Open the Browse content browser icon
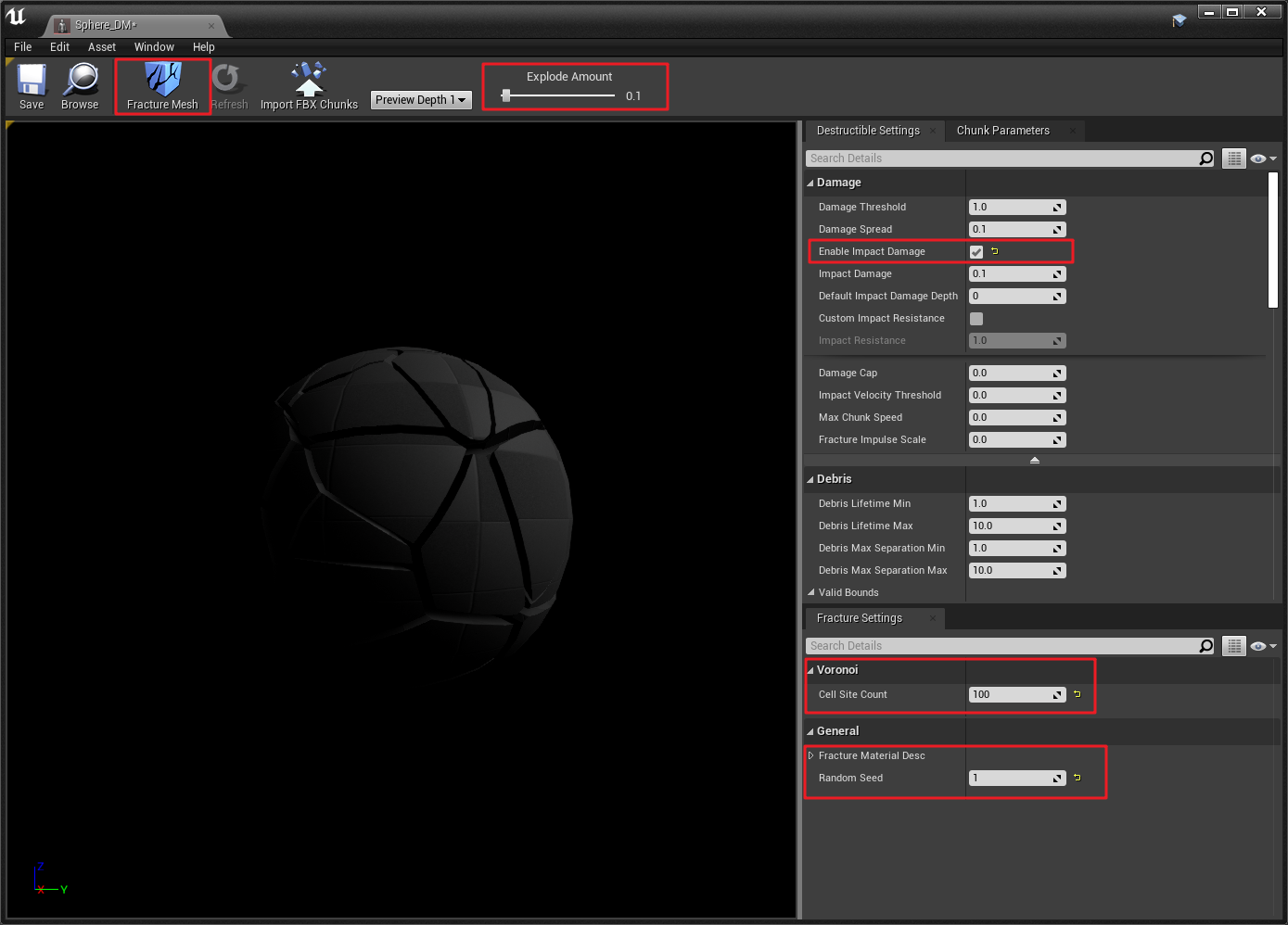The height and width of the screenshot is (925, 1288). (80, 86)
